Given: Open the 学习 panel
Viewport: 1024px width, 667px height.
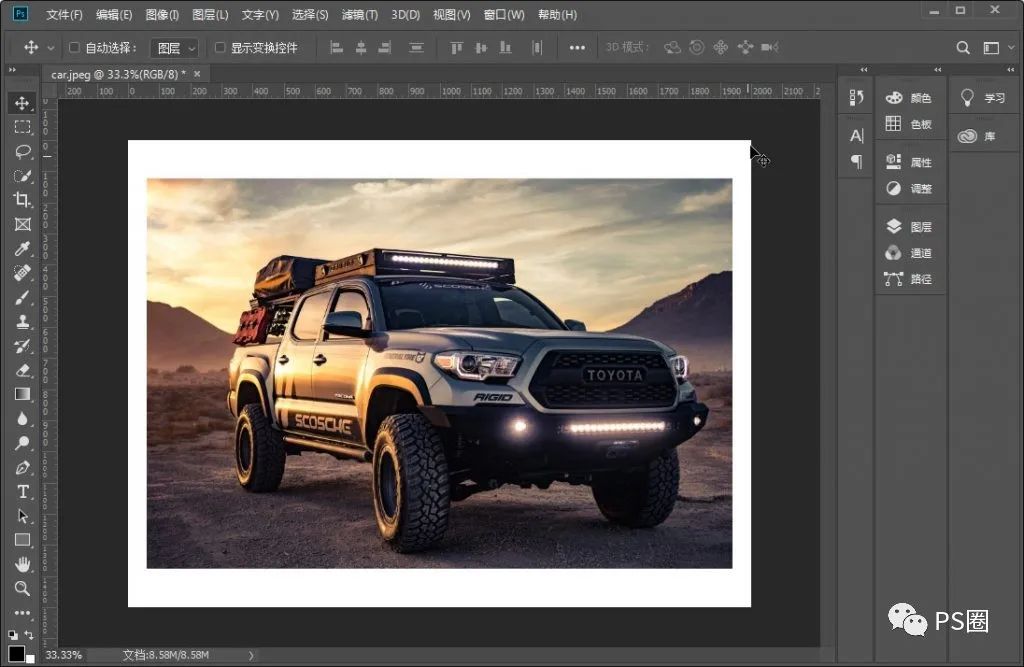Looking at the screenshot, I should click(983, 98).
